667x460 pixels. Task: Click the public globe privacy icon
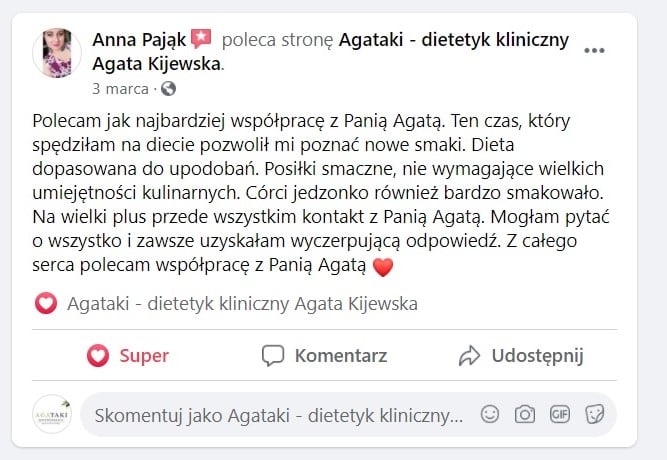pyautogui.click(x=167, y=88)
